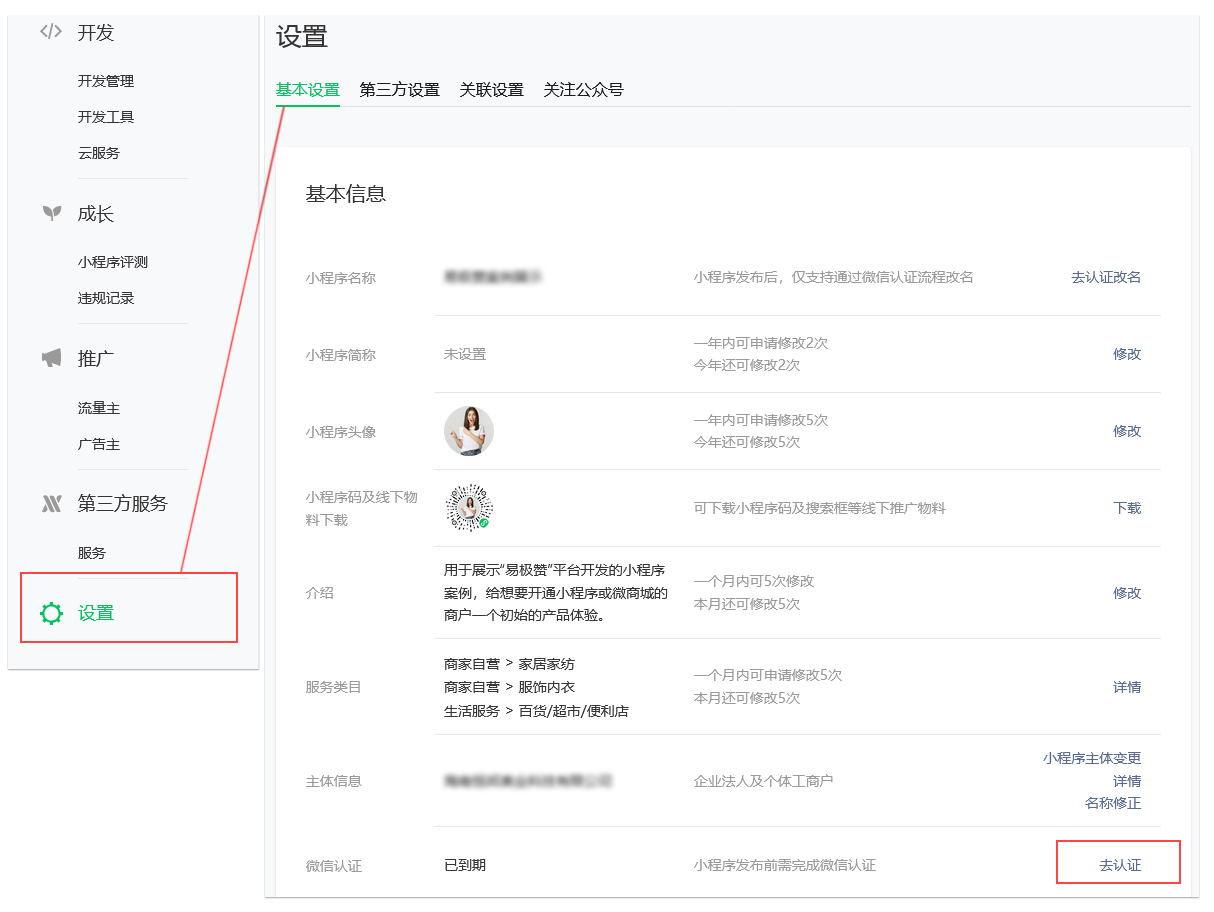This screenshot has width=1214, height=912.
Task: Open the 关联设置 tab
Action: click(x=491, y=90)
